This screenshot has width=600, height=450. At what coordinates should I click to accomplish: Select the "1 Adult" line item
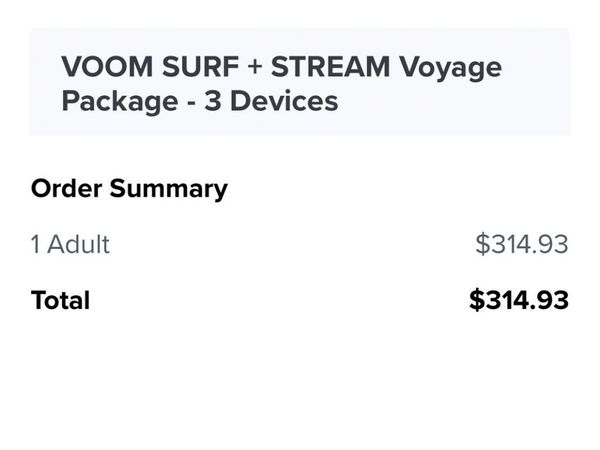point(70,244)
